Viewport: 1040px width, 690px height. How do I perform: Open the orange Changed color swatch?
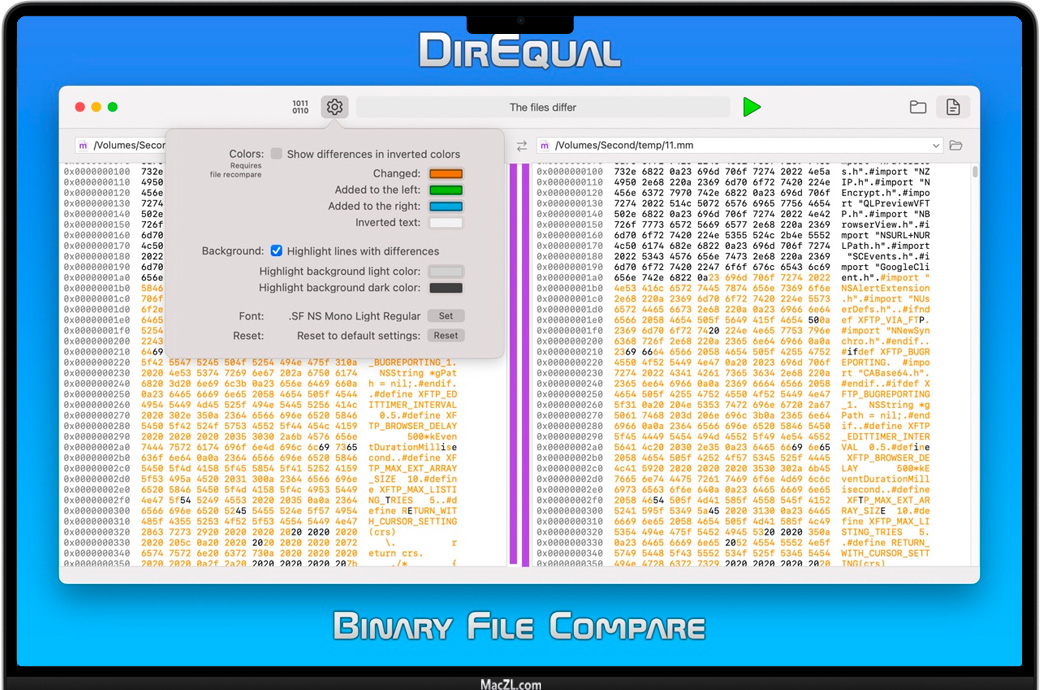point(446,174)
